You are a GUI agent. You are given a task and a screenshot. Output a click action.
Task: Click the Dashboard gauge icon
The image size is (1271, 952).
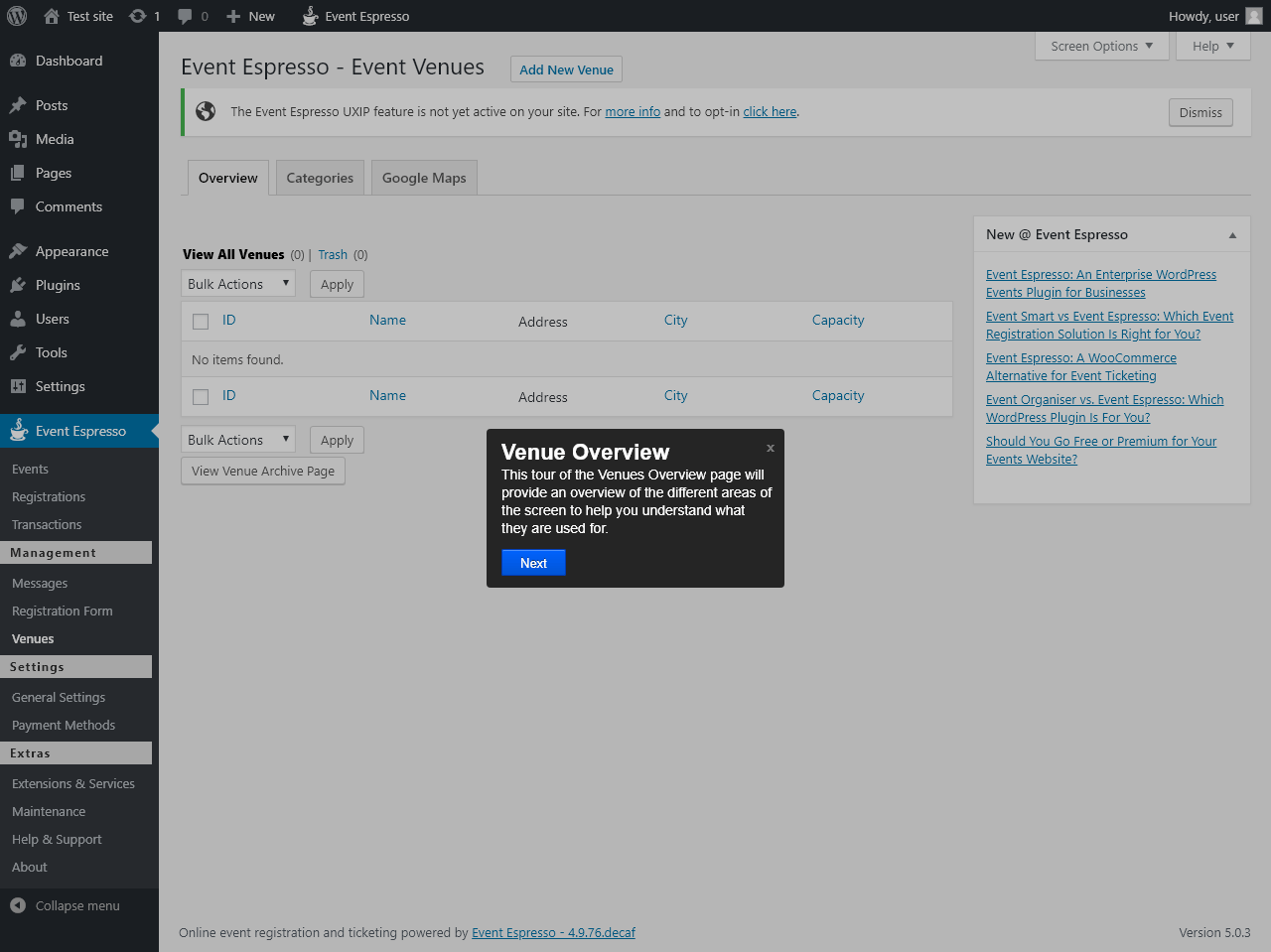tap(18, 61)
